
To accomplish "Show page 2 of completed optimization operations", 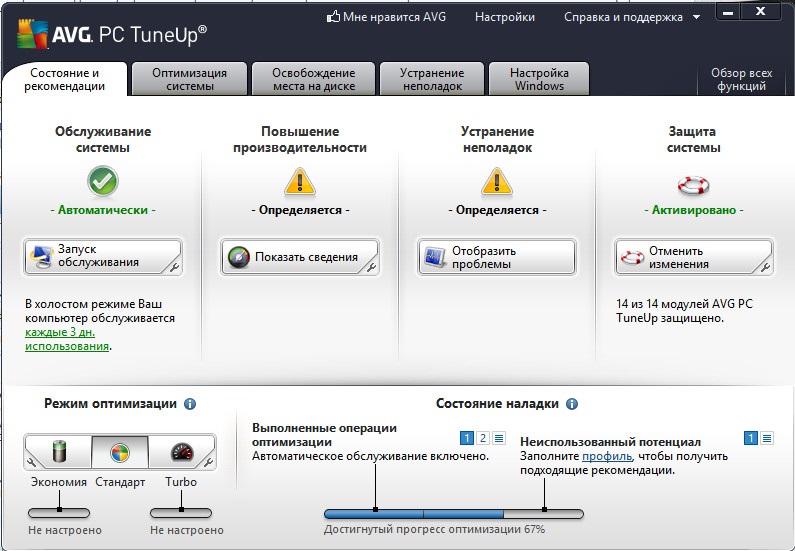I will (483, 438).
